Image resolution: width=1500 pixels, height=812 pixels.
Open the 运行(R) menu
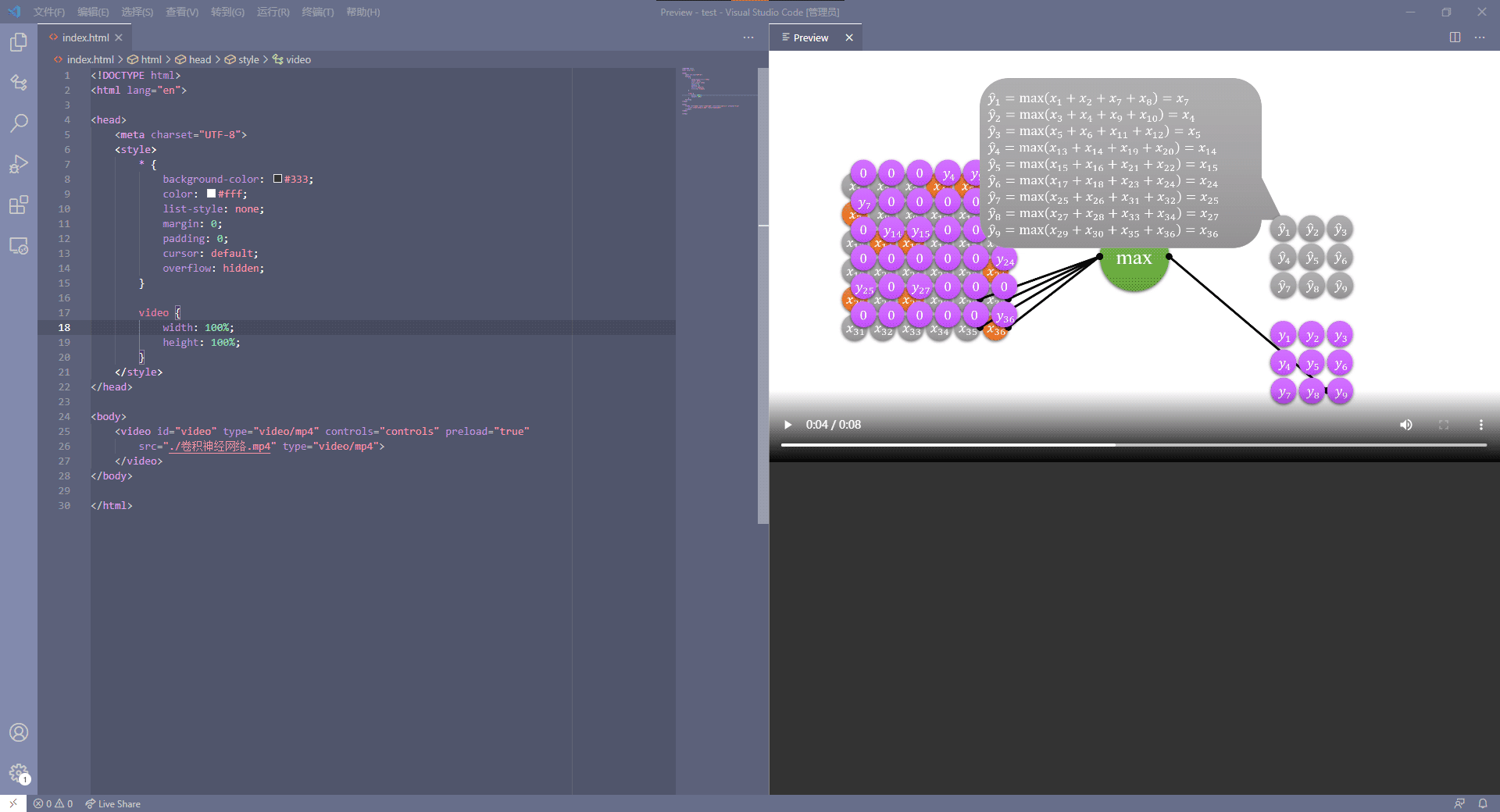[x=273, y=12]
